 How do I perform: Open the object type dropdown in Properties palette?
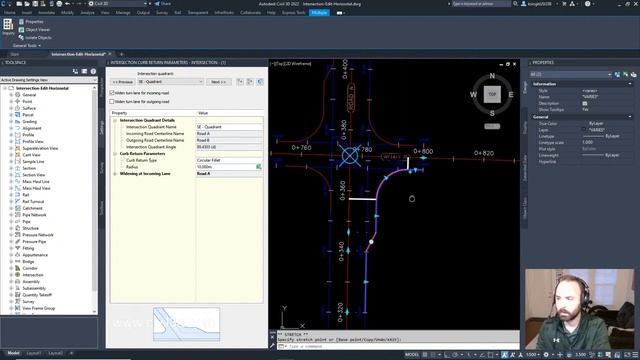pyautogui.click(x=571, y=74)
